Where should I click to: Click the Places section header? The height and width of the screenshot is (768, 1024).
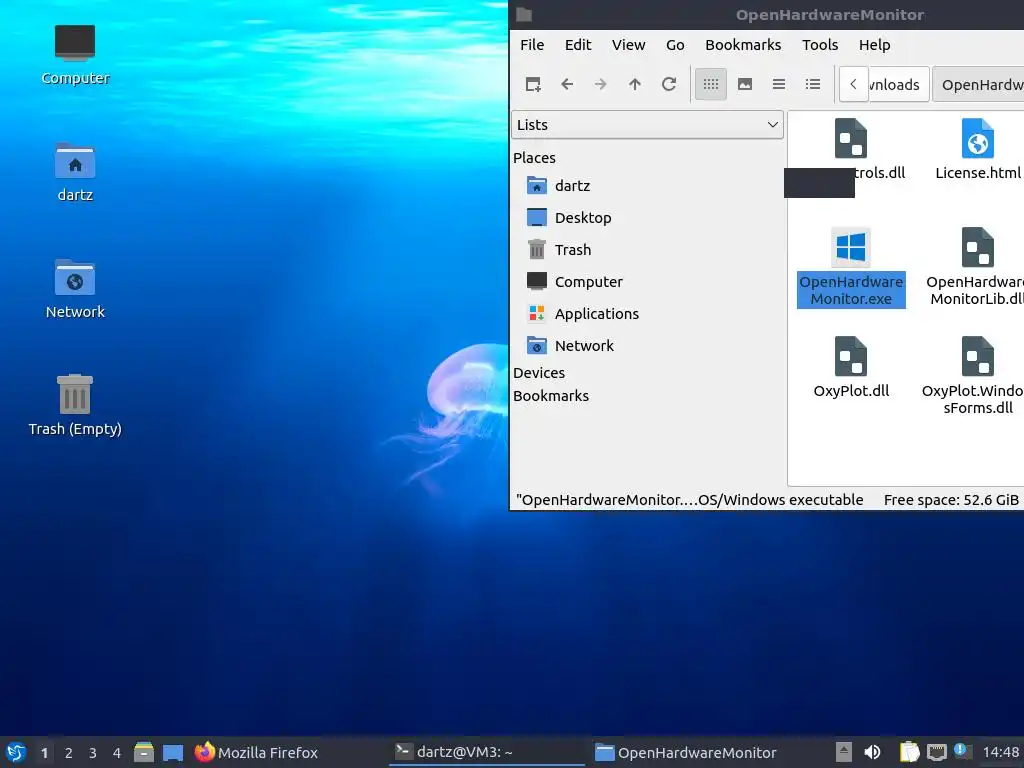tap(534, 158)
